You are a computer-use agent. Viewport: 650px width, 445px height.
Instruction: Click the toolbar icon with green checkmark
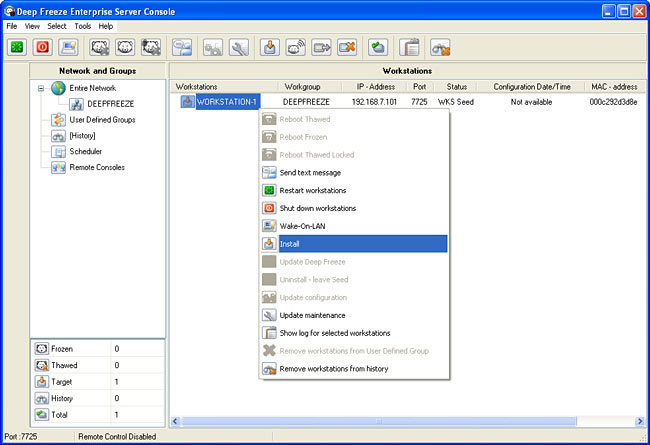pos(378,47)
